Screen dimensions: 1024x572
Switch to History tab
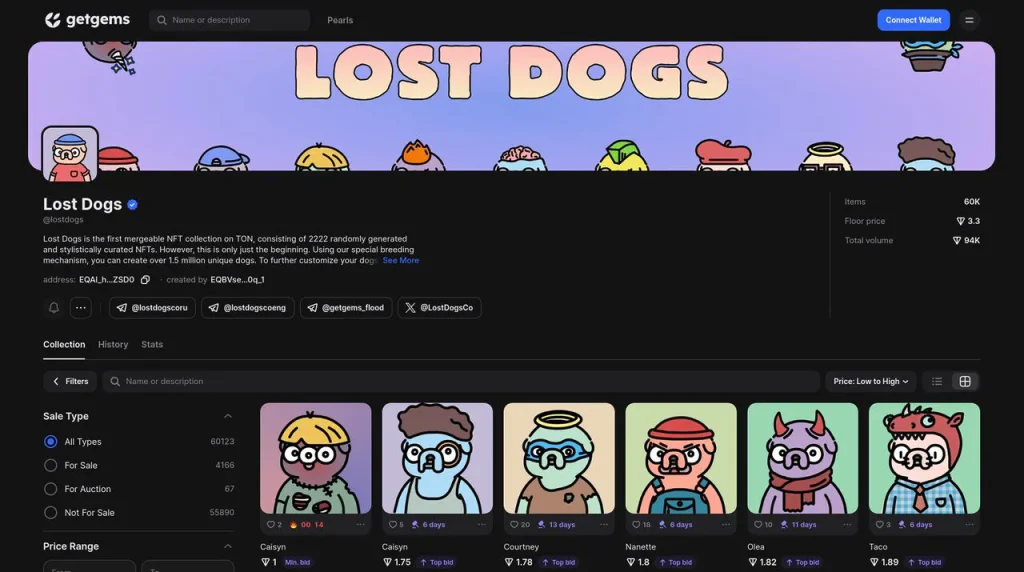113,344
